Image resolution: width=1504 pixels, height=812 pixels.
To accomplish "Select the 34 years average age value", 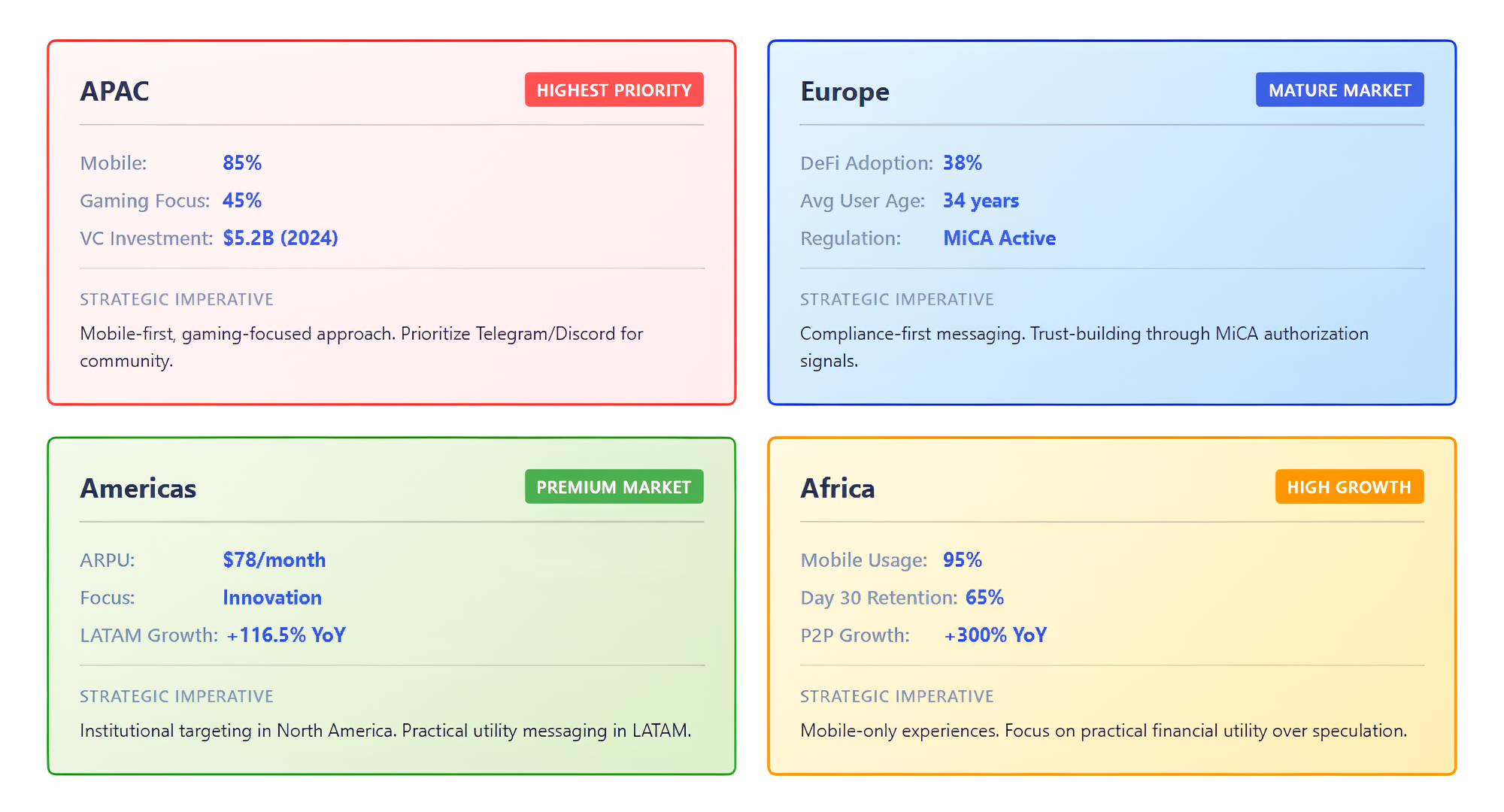I will (981, 201).
